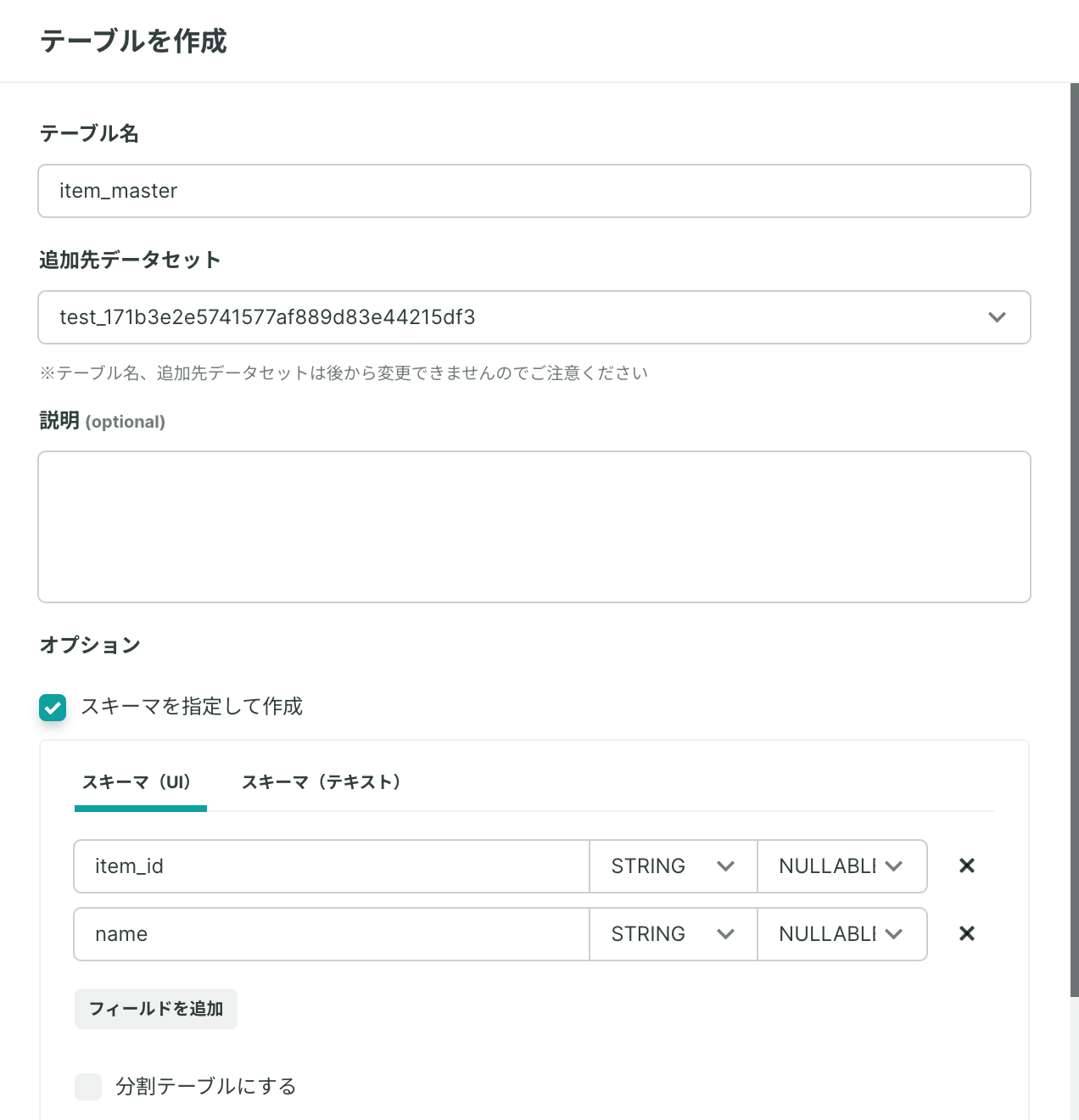1079x1120 pixels.
Task: Open NULLABLE mode dropdown for item_id
Action: [841, 866]
